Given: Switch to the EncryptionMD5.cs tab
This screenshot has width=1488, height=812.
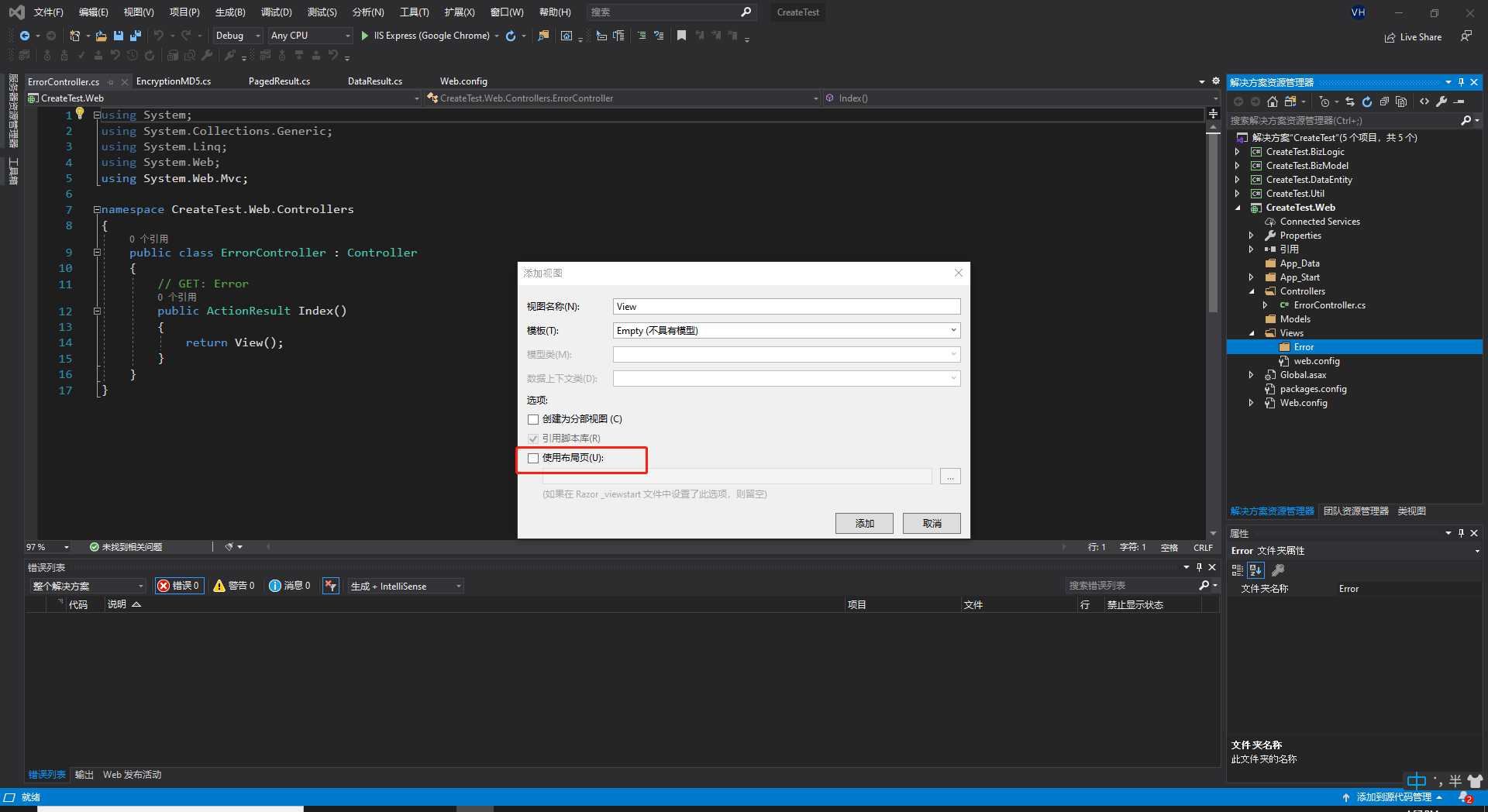Looking at the screenshot, I should [x=174, y=81].
